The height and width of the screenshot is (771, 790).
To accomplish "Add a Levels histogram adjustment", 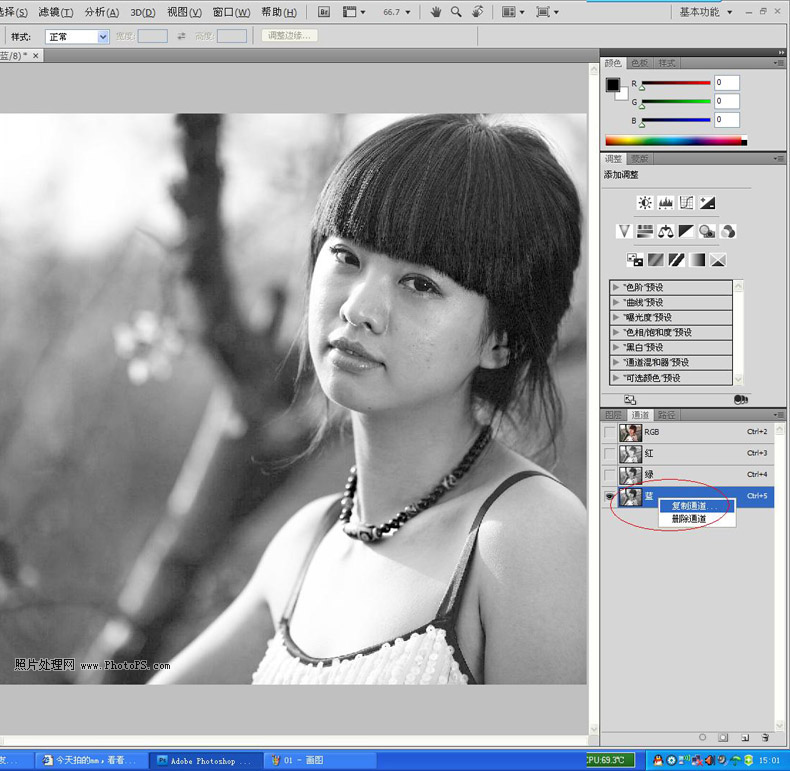I will click(x=666, y=203).
